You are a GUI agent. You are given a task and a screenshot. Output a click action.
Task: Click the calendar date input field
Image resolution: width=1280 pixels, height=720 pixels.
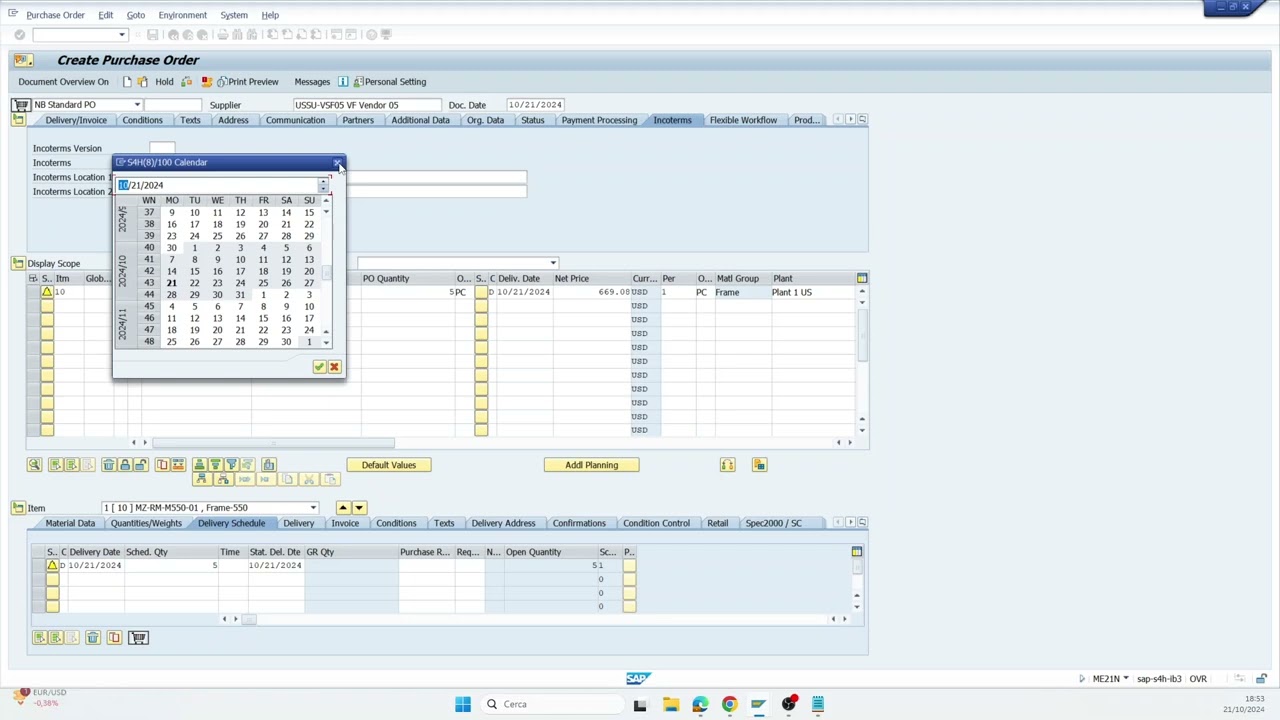tap(218, 185)
